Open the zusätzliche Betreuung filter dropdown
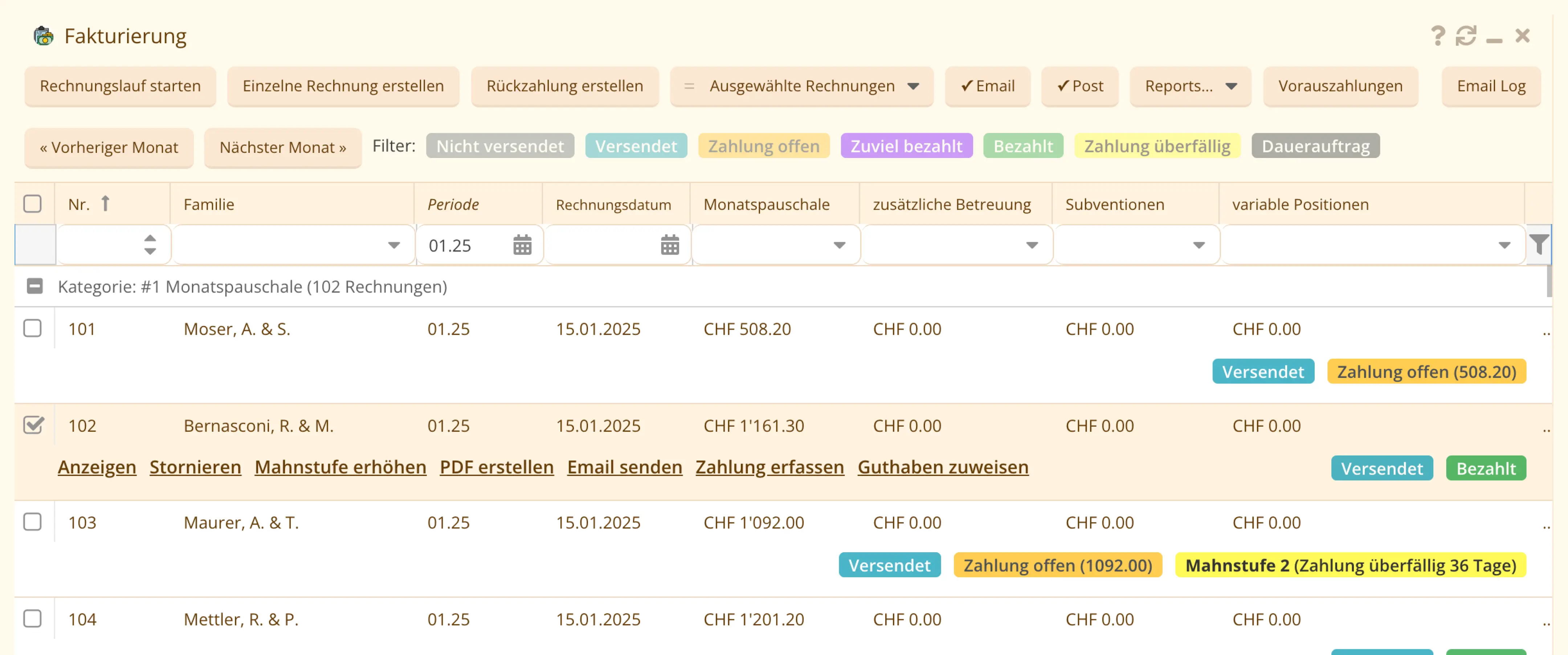 pos(1032,245)
